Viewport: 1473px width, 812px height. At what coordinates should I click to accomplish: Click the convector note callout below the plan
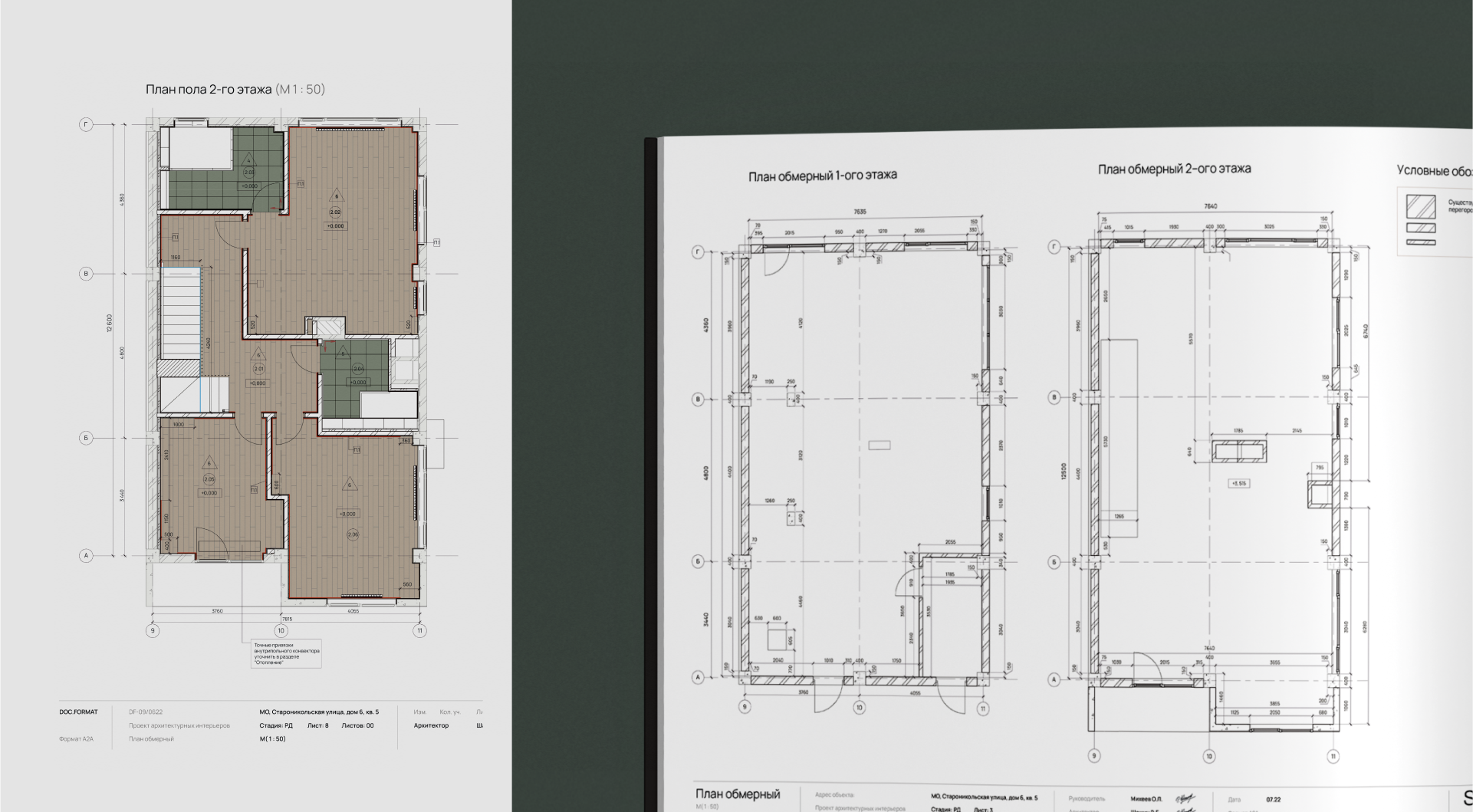tap(287, 654)
